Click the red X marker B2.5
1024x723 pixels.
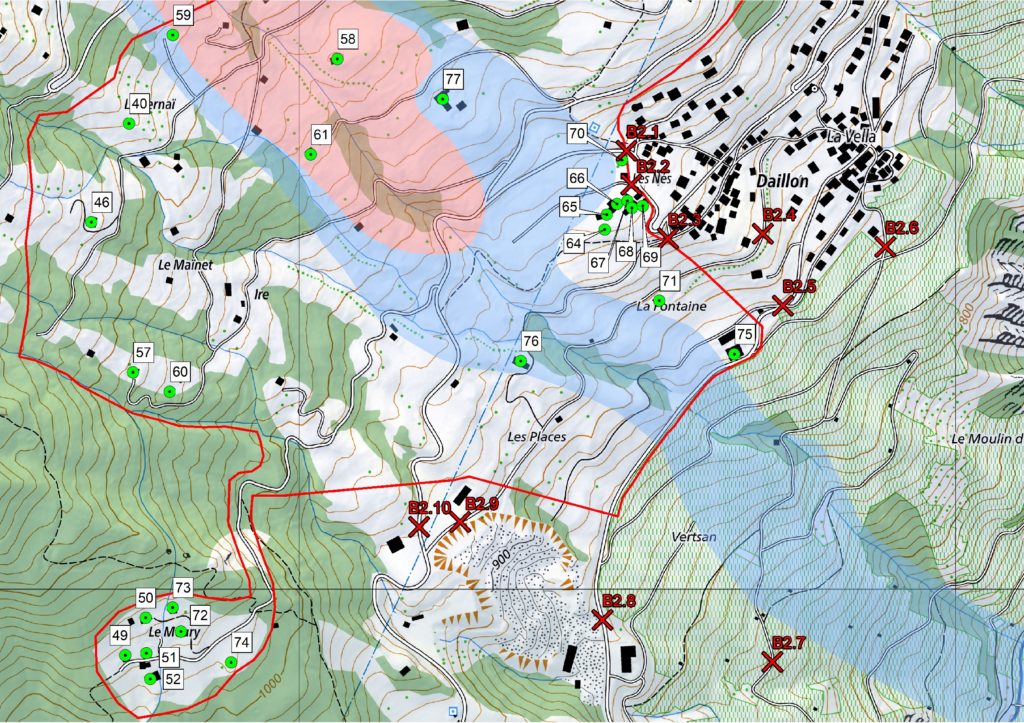click(x=783, y=306)
